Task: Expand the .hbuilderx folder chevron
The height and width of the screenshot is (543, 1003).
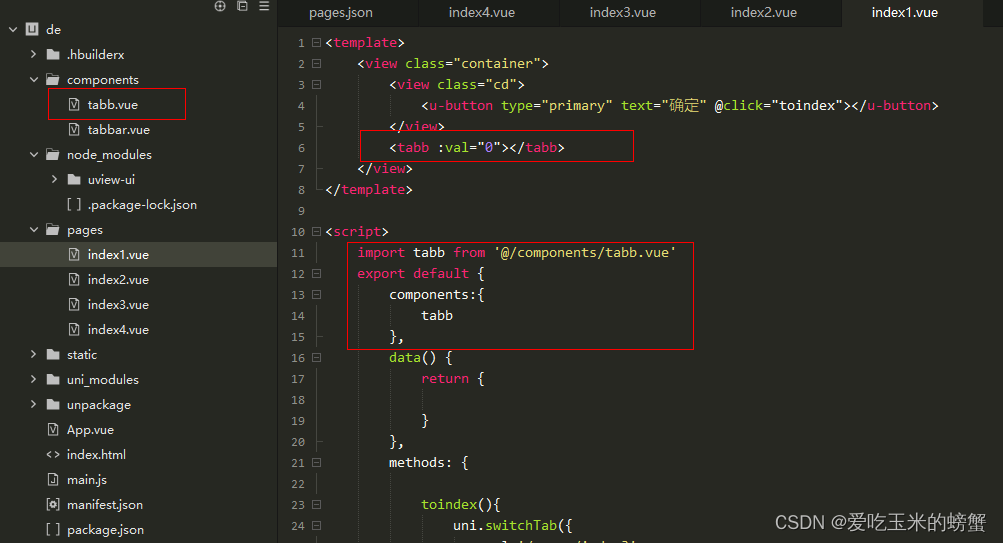Action: click(x=33, y=54)
